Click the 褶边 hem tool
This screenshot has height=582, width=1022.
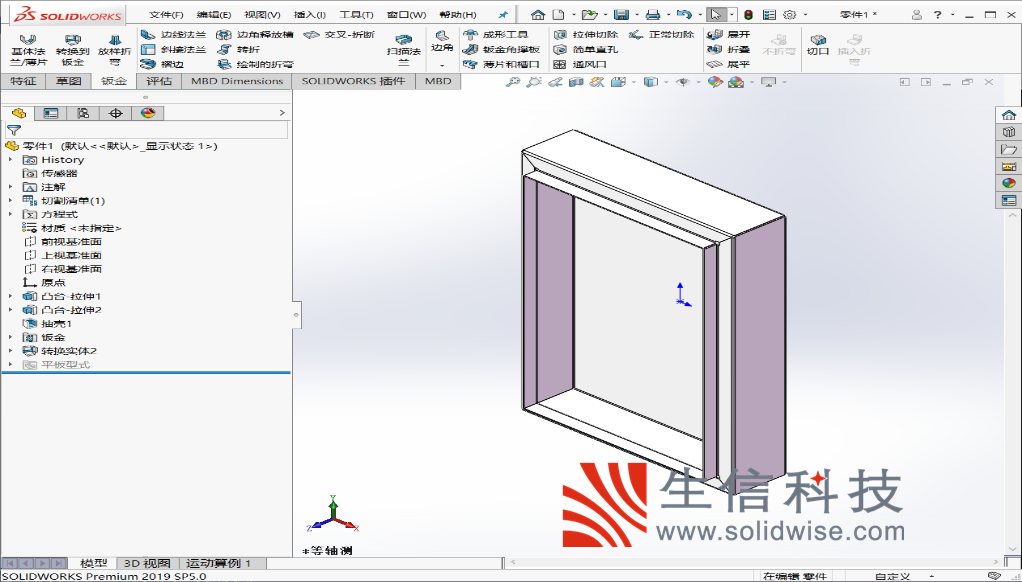coord(163,65)
